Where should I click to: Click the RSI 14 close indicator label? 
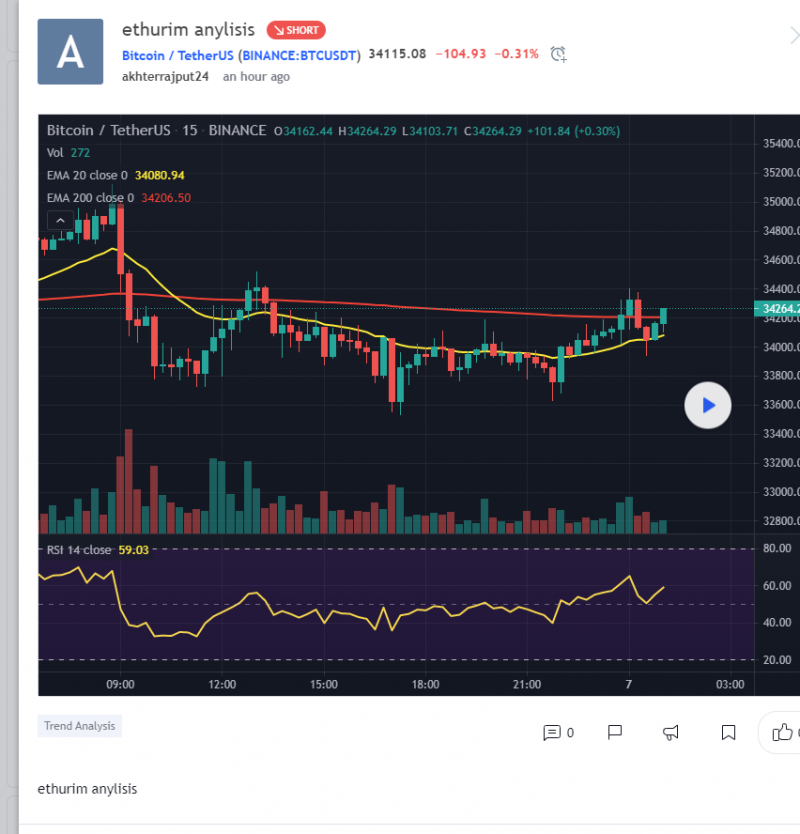pos(79,550)
